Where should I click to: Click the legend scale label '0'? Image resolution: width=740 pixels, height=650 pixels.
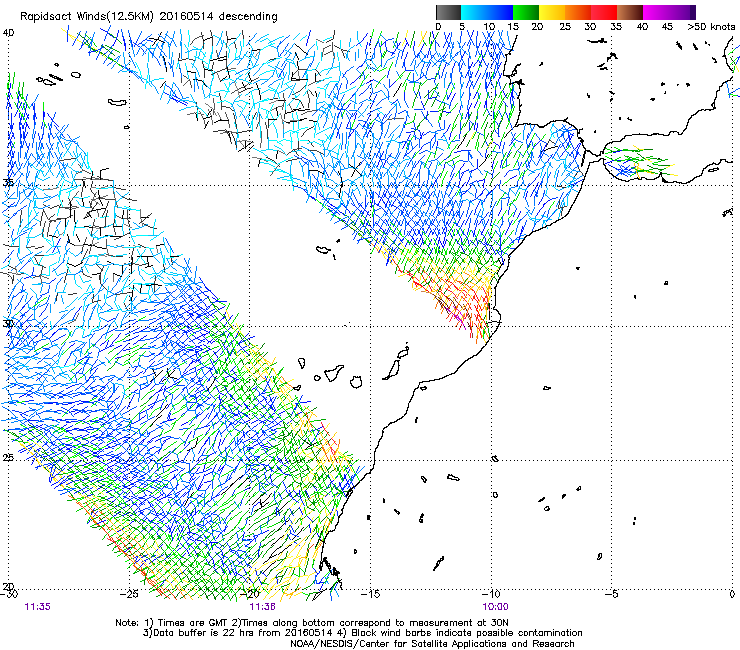coord(438,26)
